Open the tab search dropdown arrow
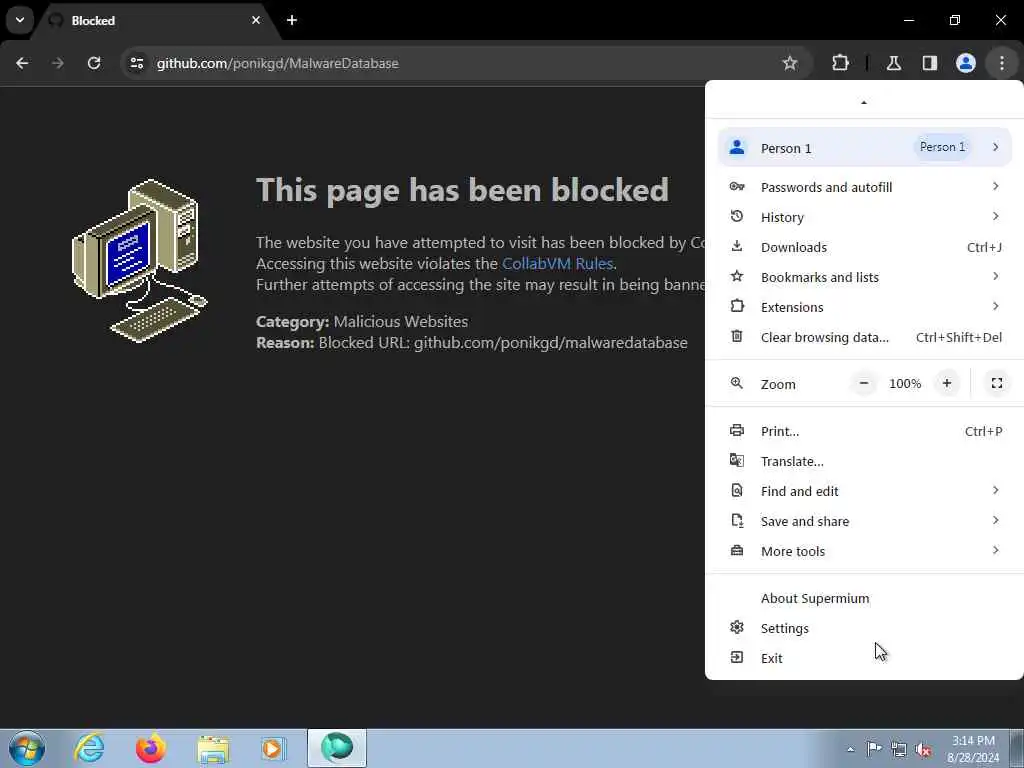This screenshot has height=768, width=1024. (x=20, y=20)
